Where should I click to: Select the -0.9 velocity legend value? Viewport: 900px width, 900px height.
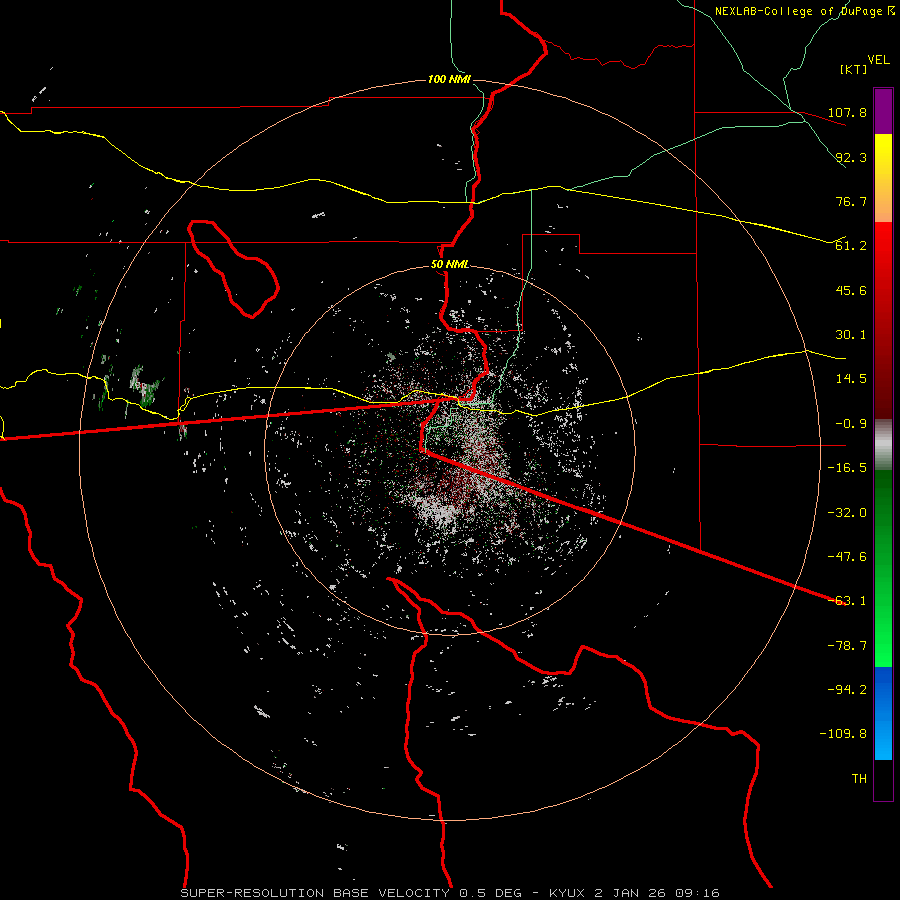pos(851,424)
